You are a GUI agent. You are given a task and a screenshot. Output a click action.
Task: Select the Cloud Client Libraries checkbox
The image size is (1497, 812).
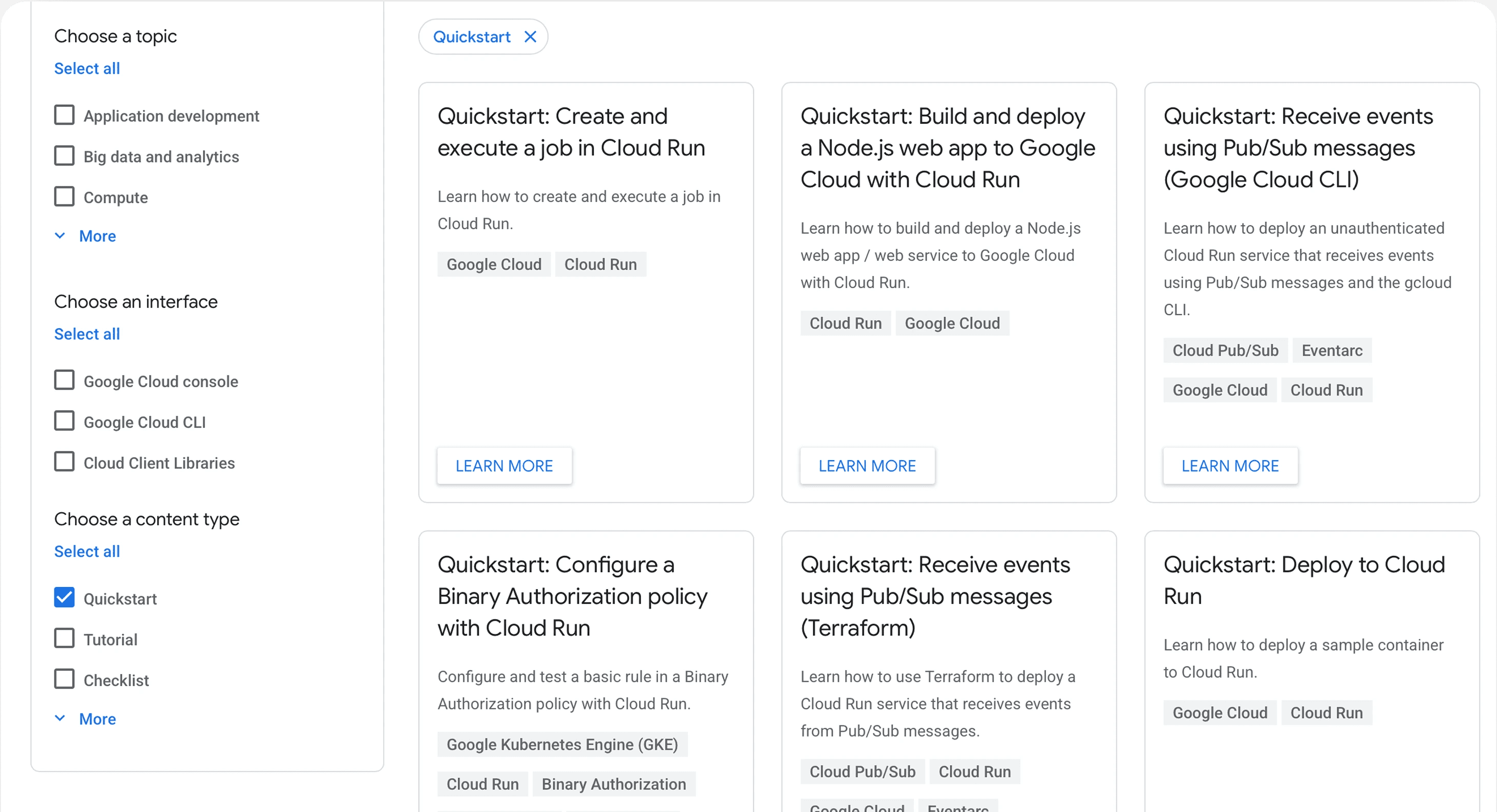pos(65,462)
